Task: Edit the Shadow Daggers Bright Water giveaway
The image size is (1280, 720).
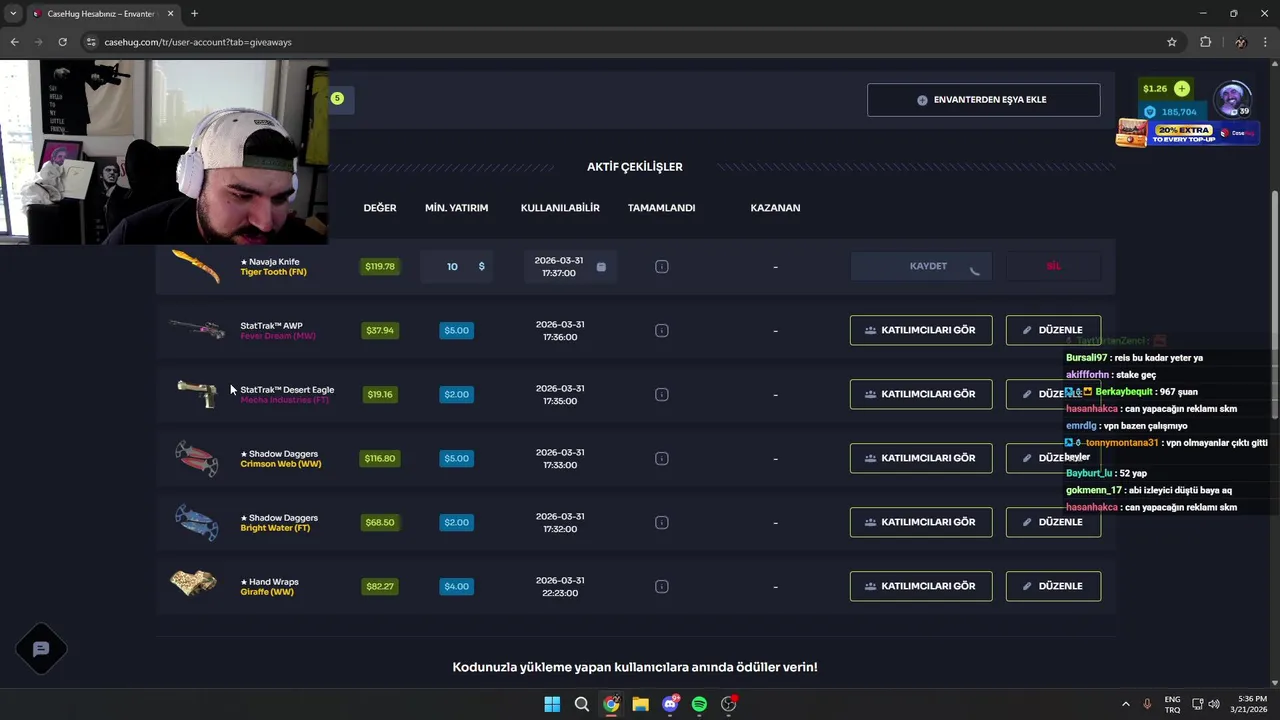Action: [1053, 522]
